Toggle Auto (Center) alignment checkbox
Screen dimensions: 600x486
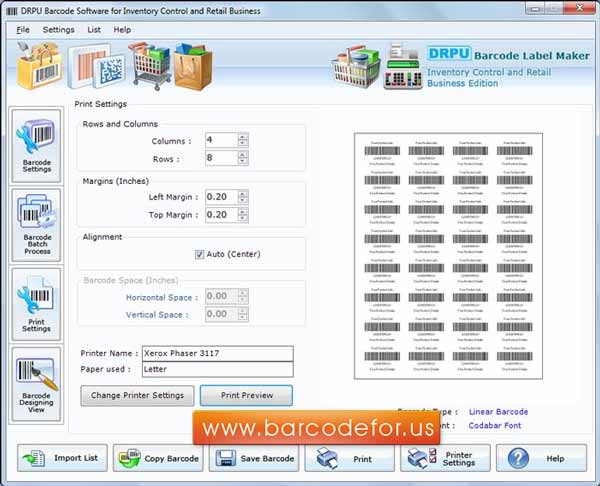[199, 254]
